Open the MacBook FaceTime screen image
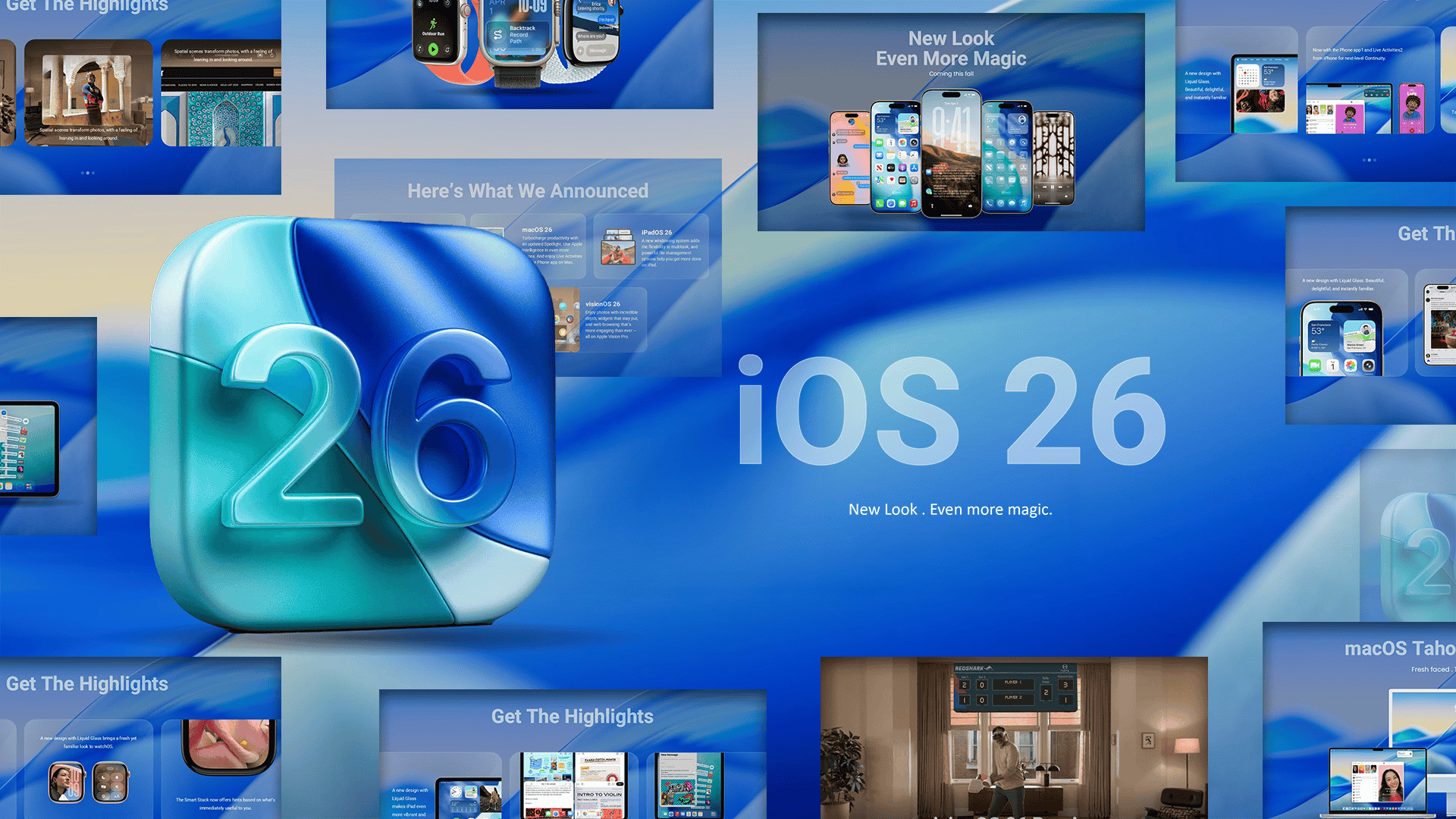Image resolution: width=1456 pixels, height=819 pixels. tap(1377, 781)
